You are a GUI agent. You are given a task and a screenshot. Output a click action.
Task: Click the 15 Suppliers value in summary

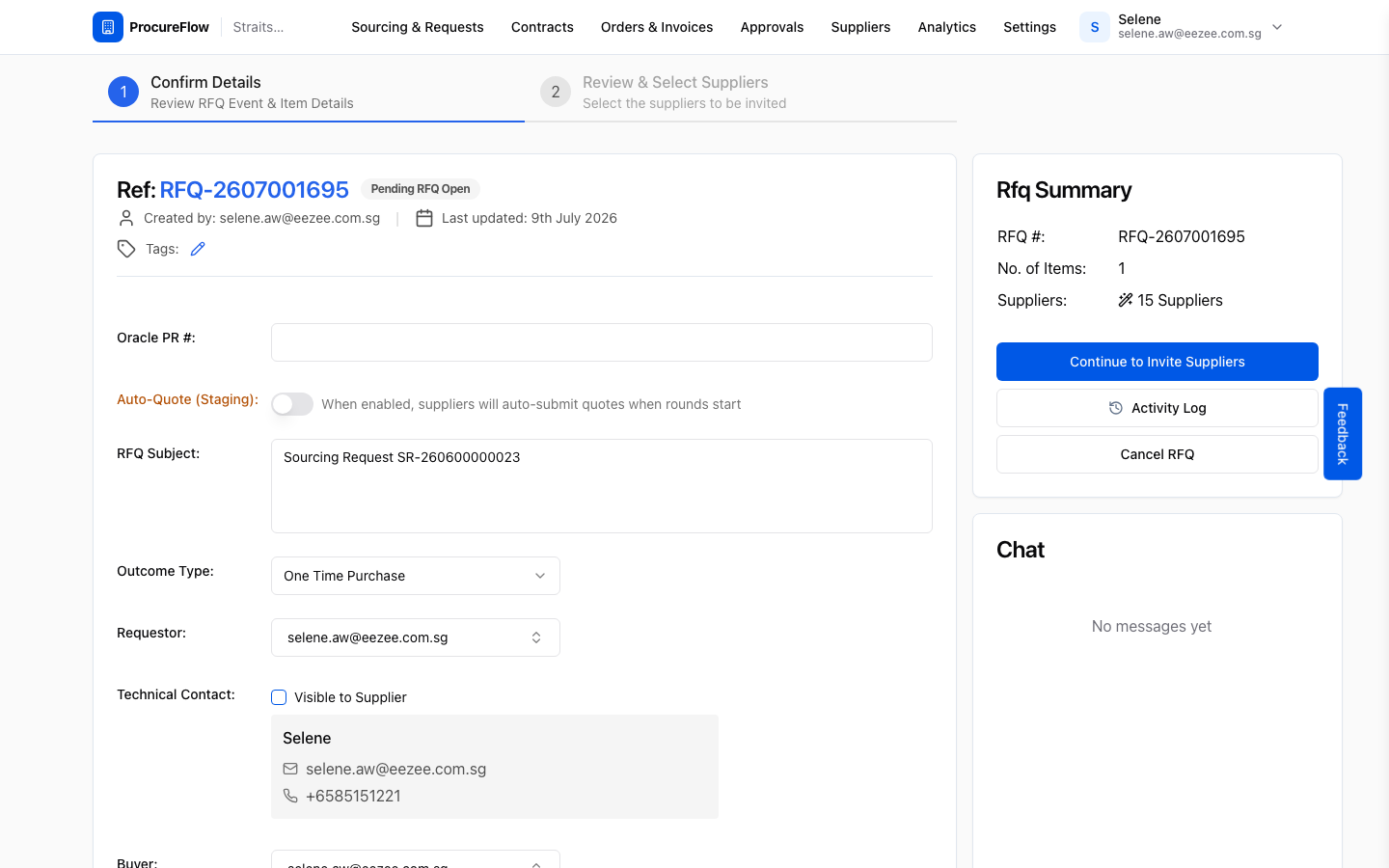(1180, 300)
